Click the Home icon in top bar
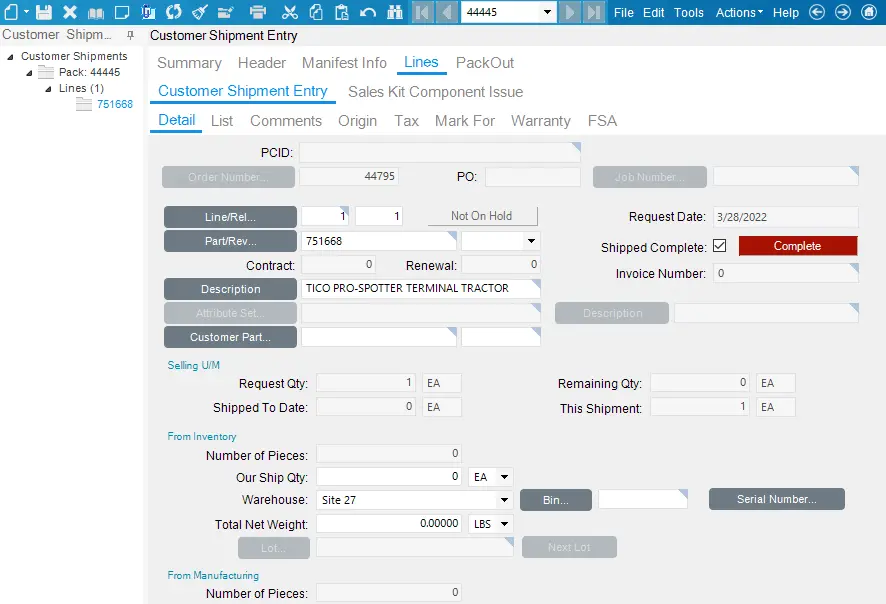The image size is (886, 604). [869, 12]
